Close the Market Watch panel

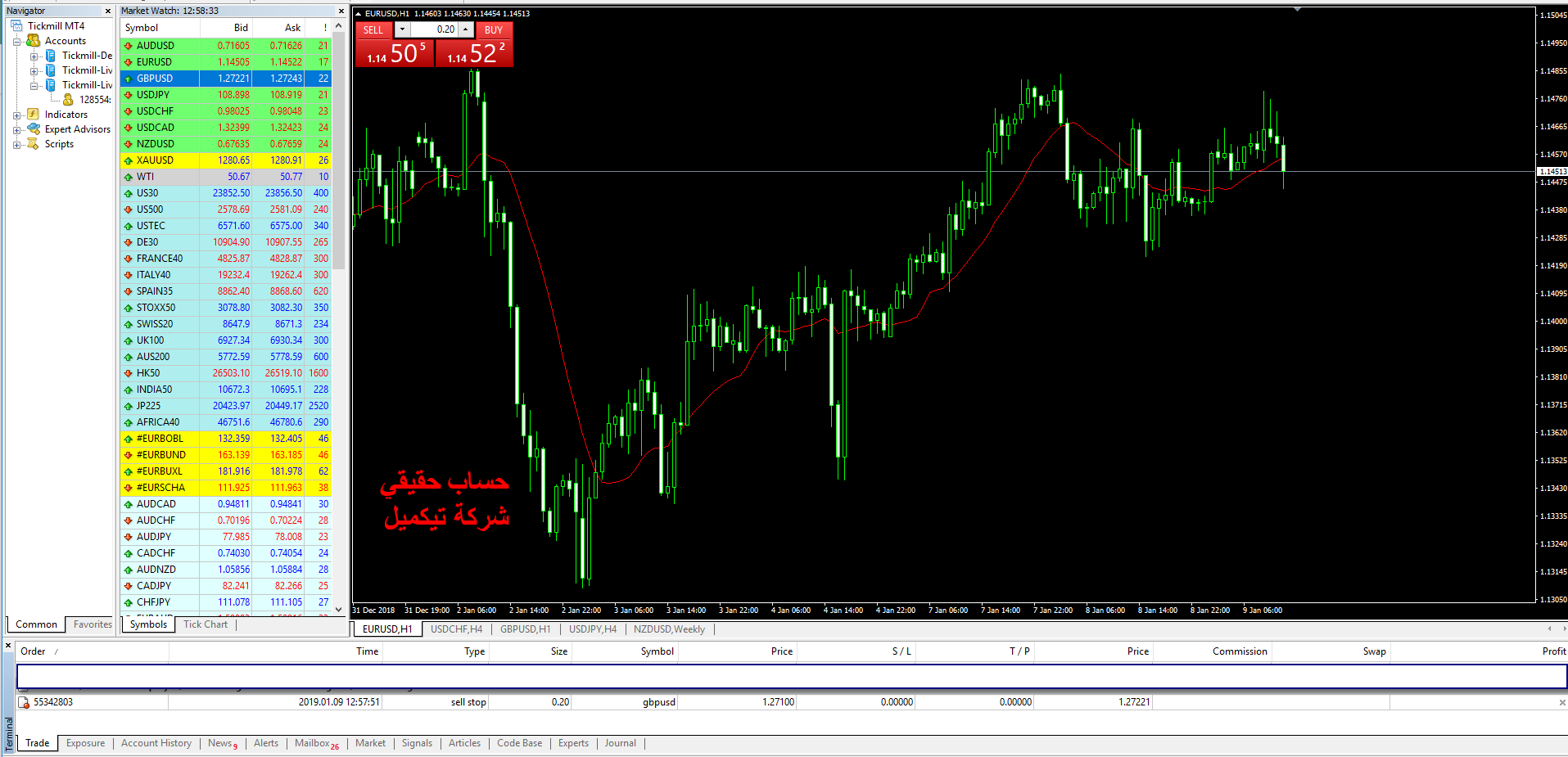point(341,11)
